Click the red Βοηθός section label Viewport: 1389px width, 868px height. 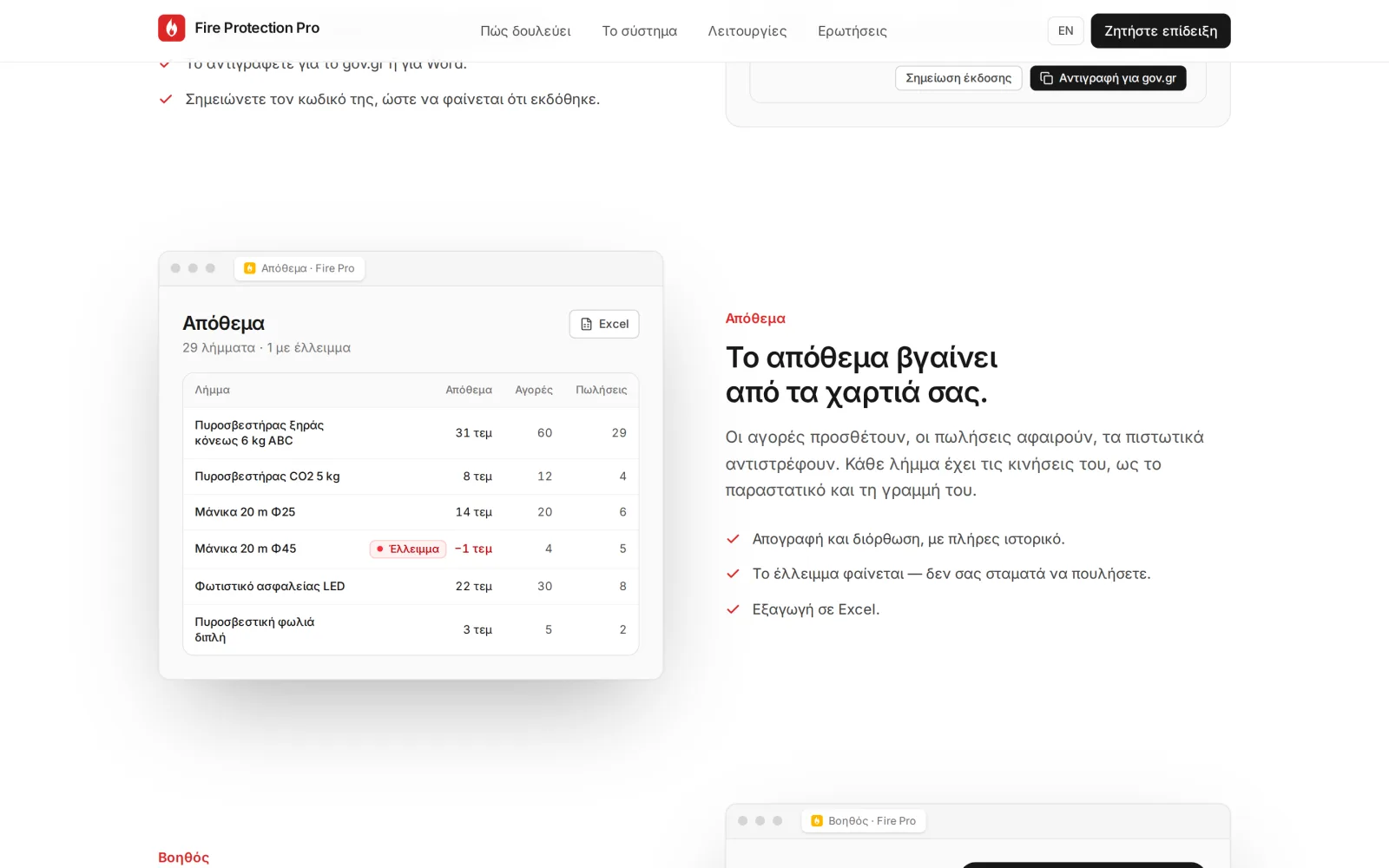[183, 858]
